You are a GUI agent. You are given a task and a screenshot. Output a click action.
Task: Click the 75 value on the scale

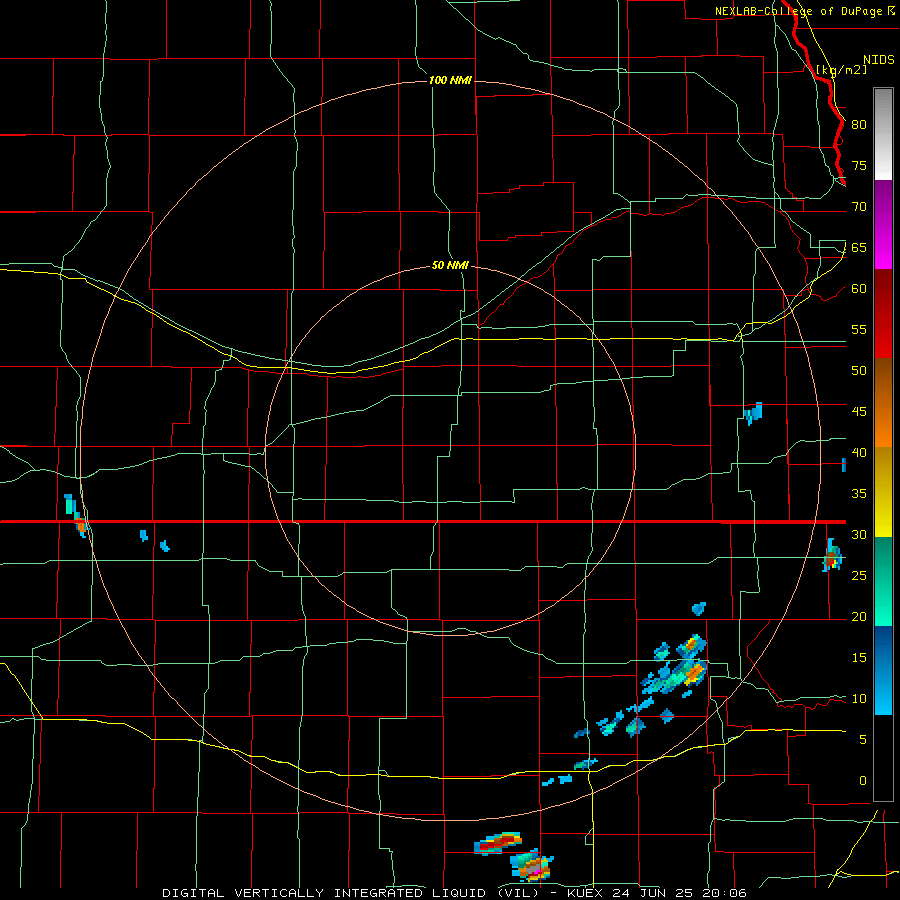pyautogui.click(x=859, y=165)
